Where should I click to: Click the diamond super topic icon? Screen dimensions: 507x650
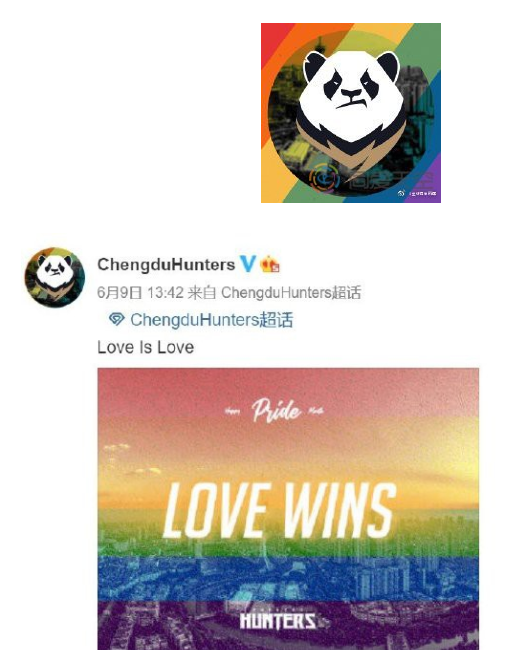tap(116, 319)
